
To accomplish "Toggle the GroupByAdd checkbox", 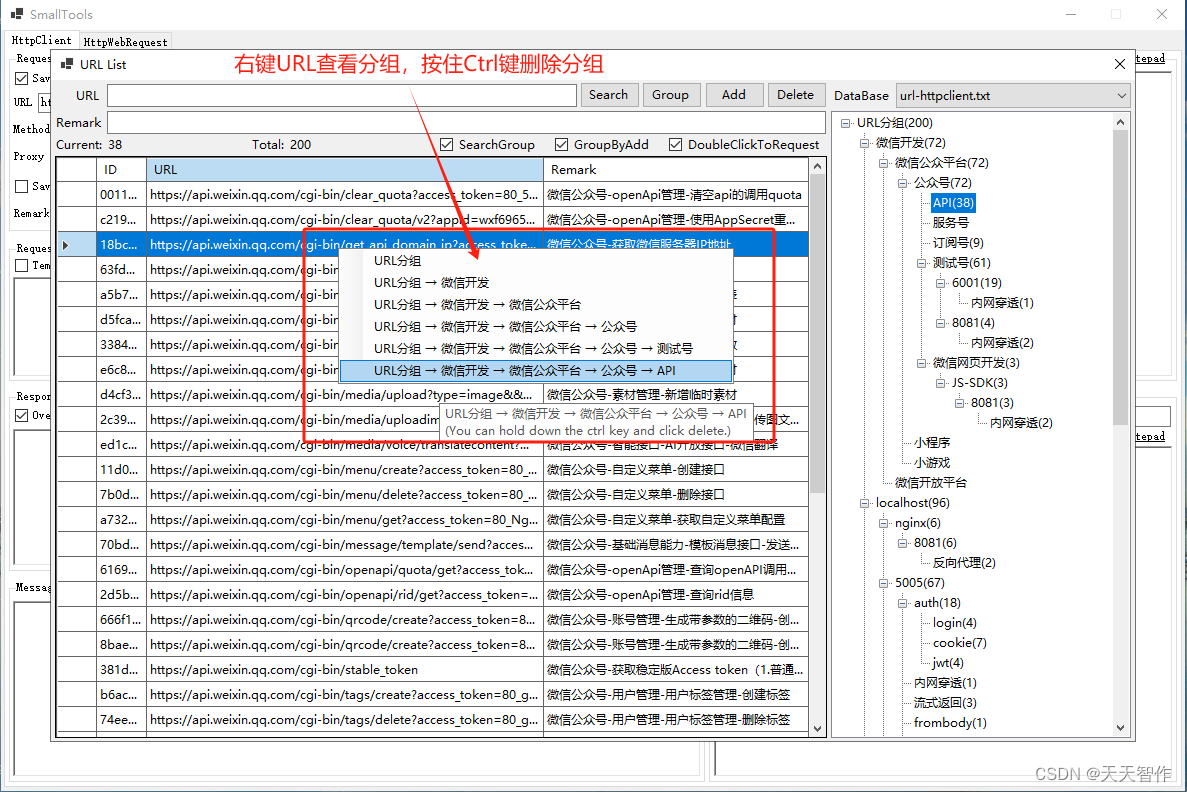I will [561, 144].
